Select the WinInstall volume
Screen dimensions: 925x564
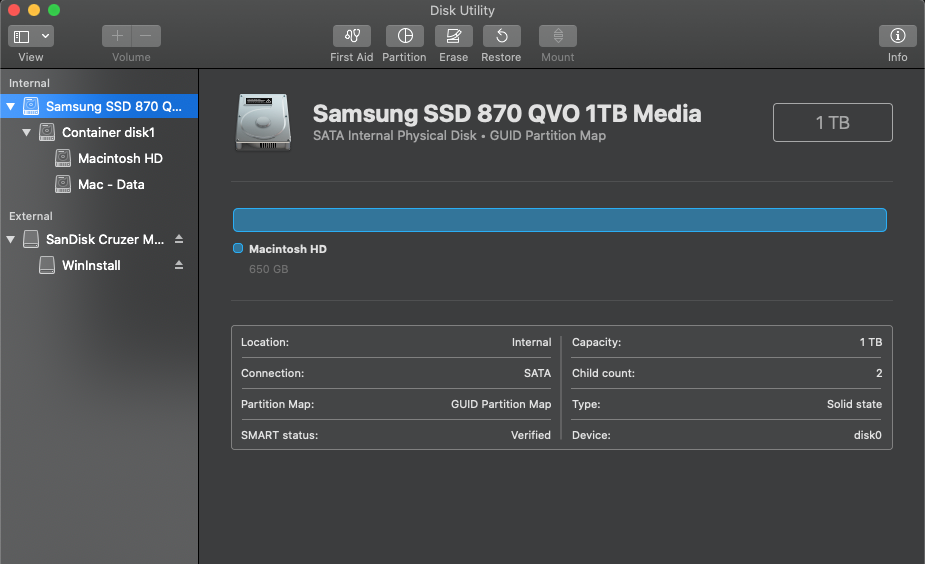99,265
